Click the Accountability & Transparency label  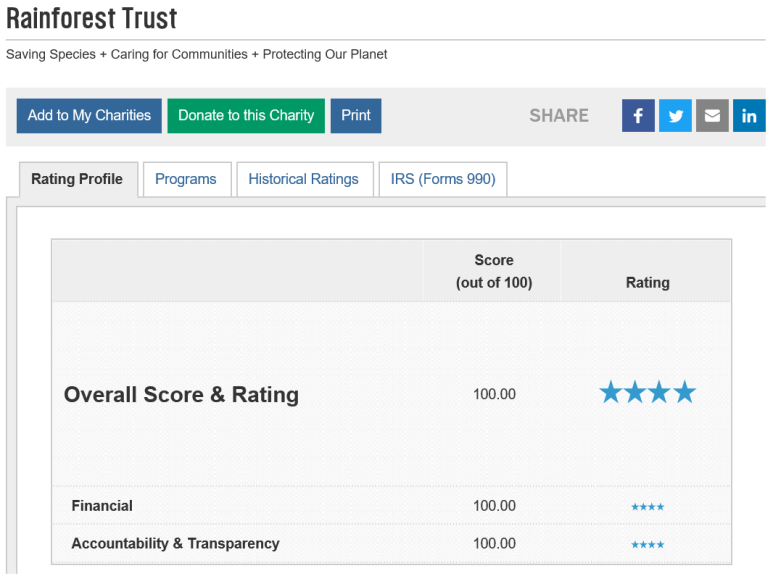tap(176, 543)
